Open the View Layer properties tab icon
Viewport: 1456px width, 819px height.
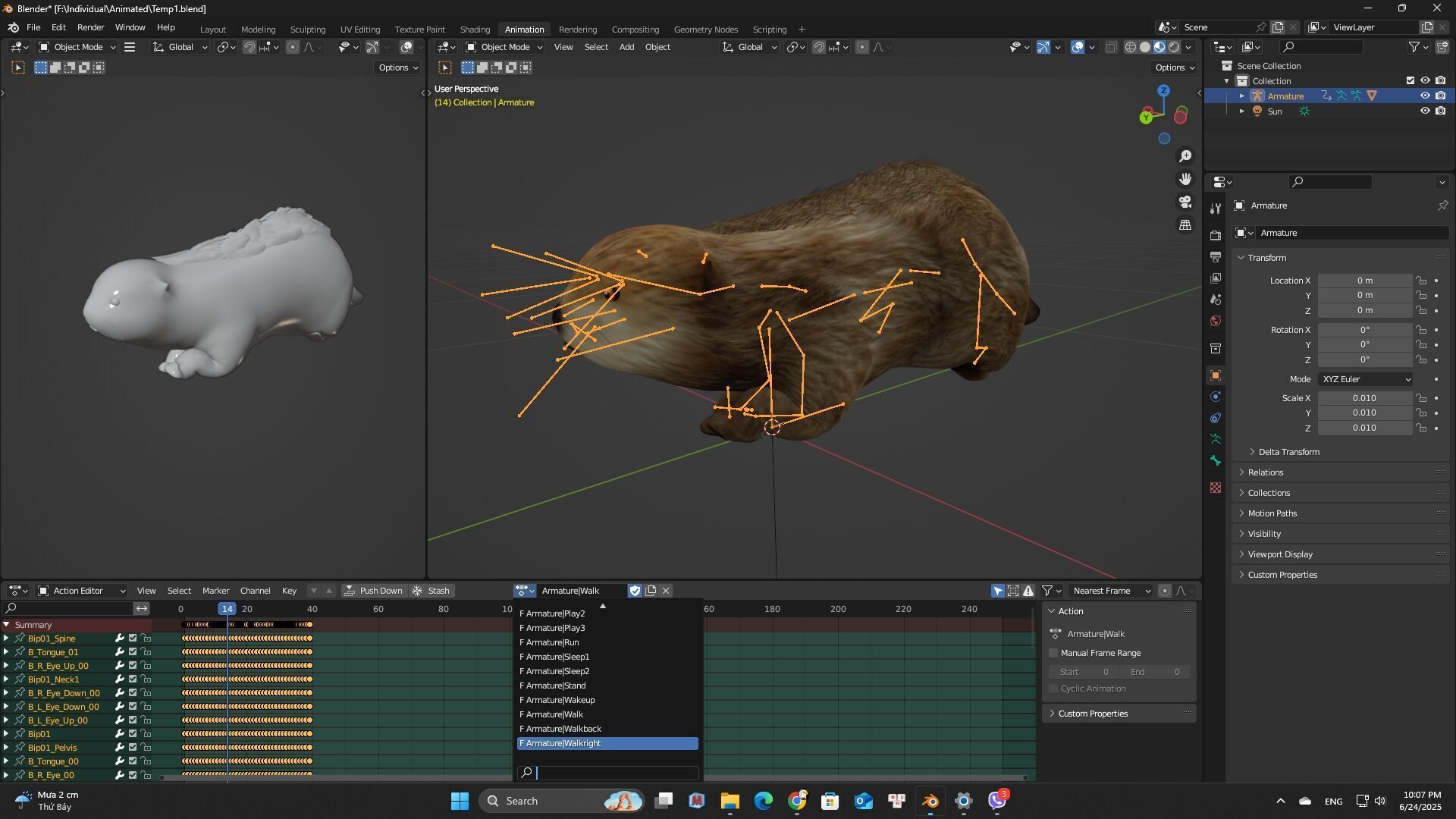click(1216, 278)
